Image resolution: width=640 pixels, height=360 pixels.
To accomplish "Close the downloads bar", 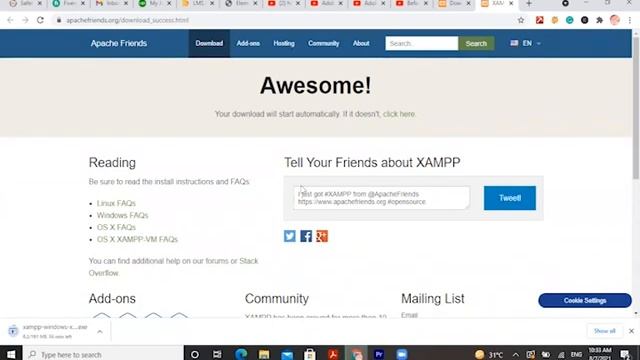I will [x=631, y=331].
